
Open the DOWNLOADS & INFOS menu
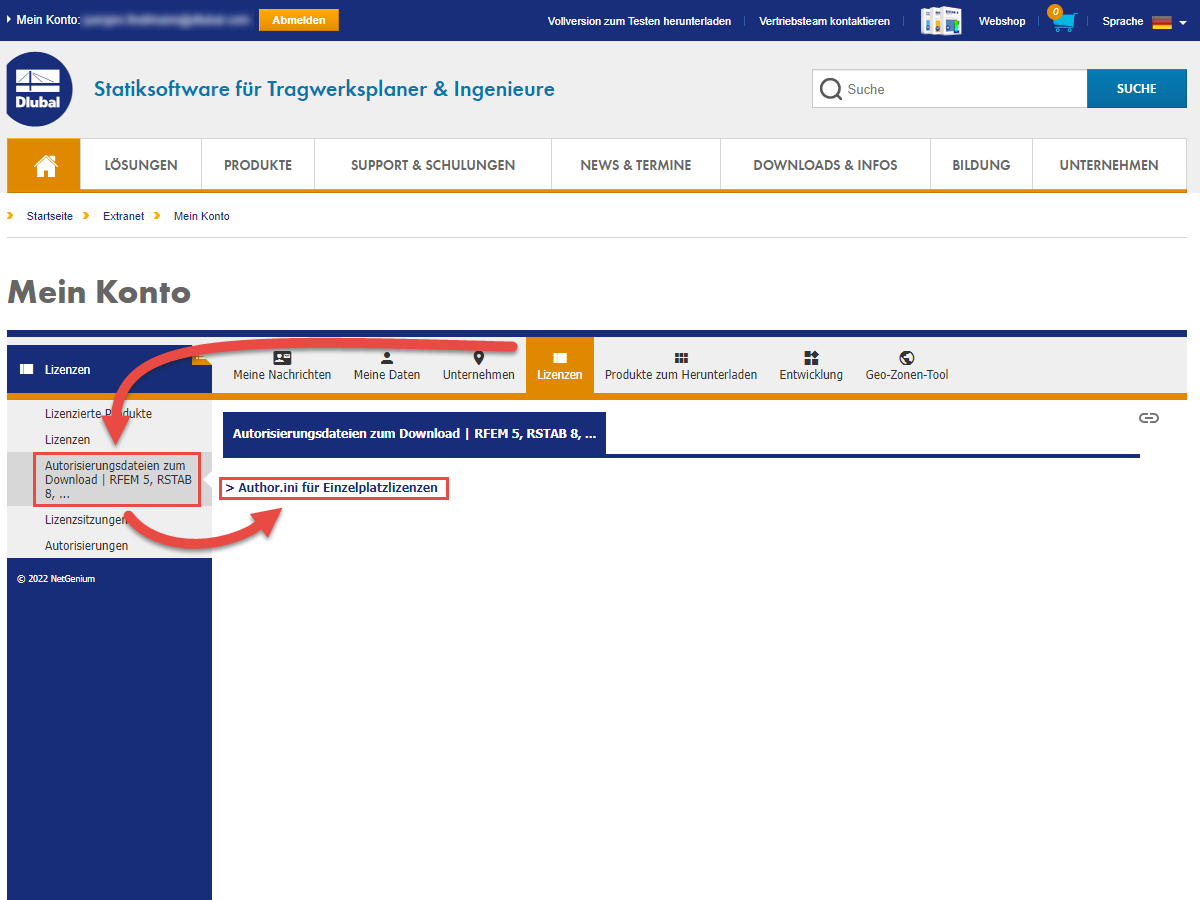coord(824,164)
